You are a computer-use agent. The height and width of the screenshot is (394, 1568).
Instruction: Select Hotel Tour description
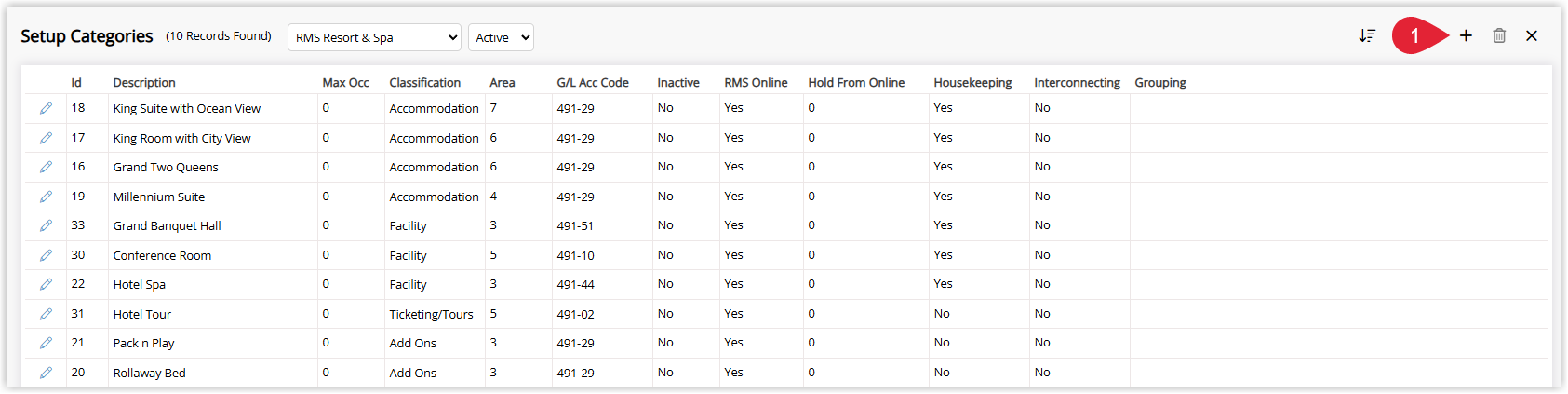pyautogui.click(x=142, y=314)
